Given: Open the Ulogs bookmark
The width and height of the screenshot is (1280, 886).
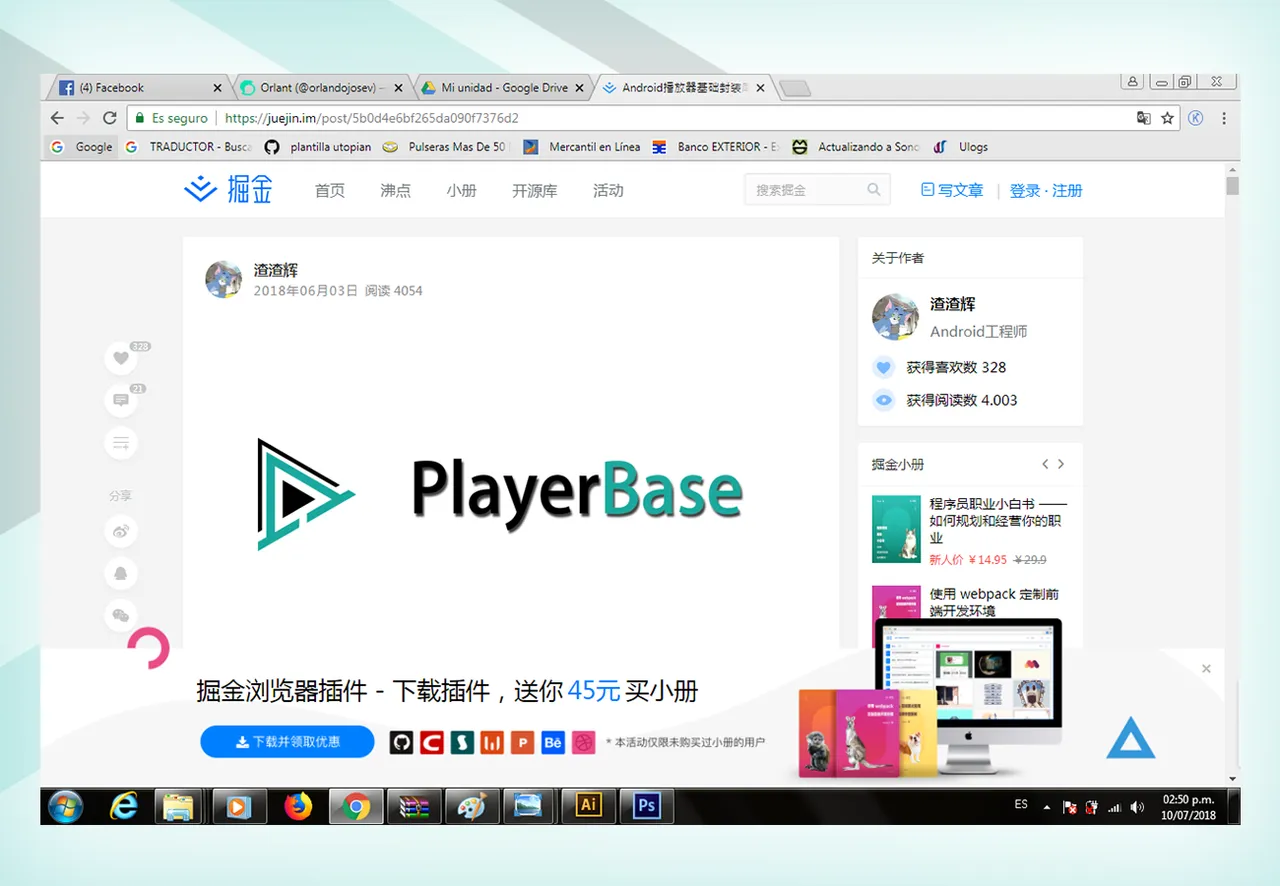Looking at the screenshot, I should click(x=961, y=147).
